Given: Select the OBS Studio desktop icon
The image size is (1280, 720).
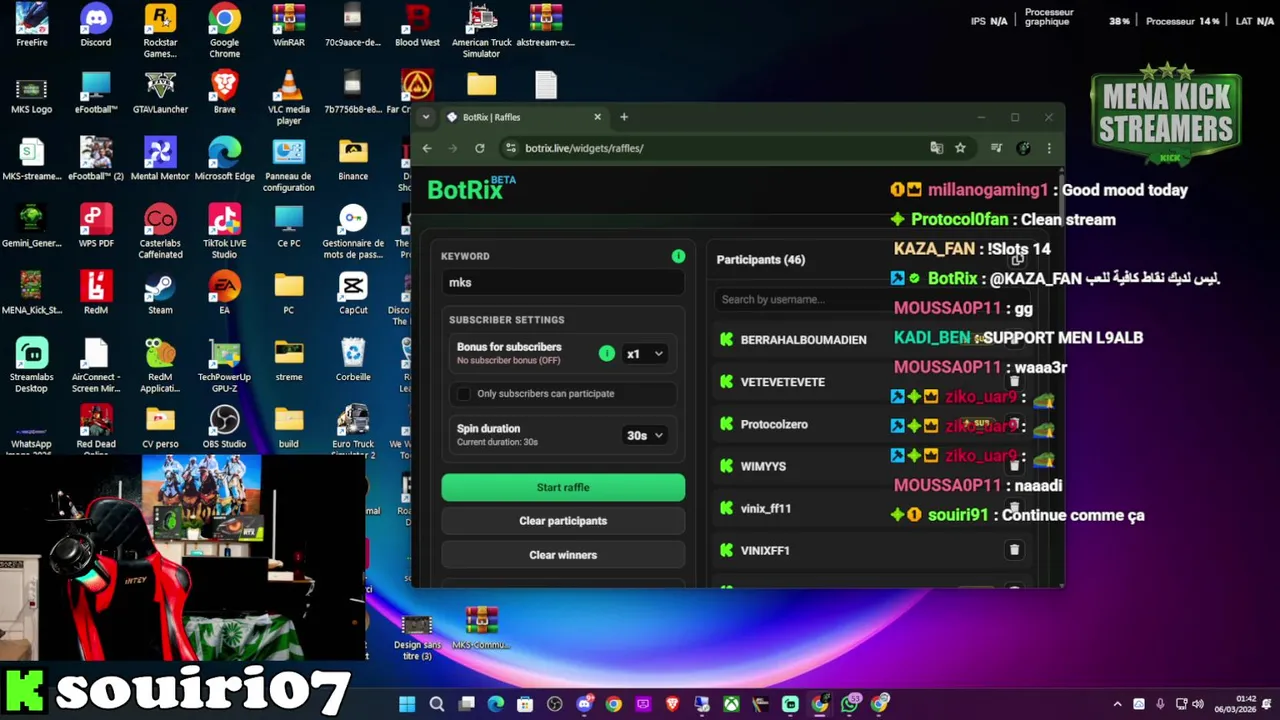Looking at the screenshot, I should click(224, 428).
